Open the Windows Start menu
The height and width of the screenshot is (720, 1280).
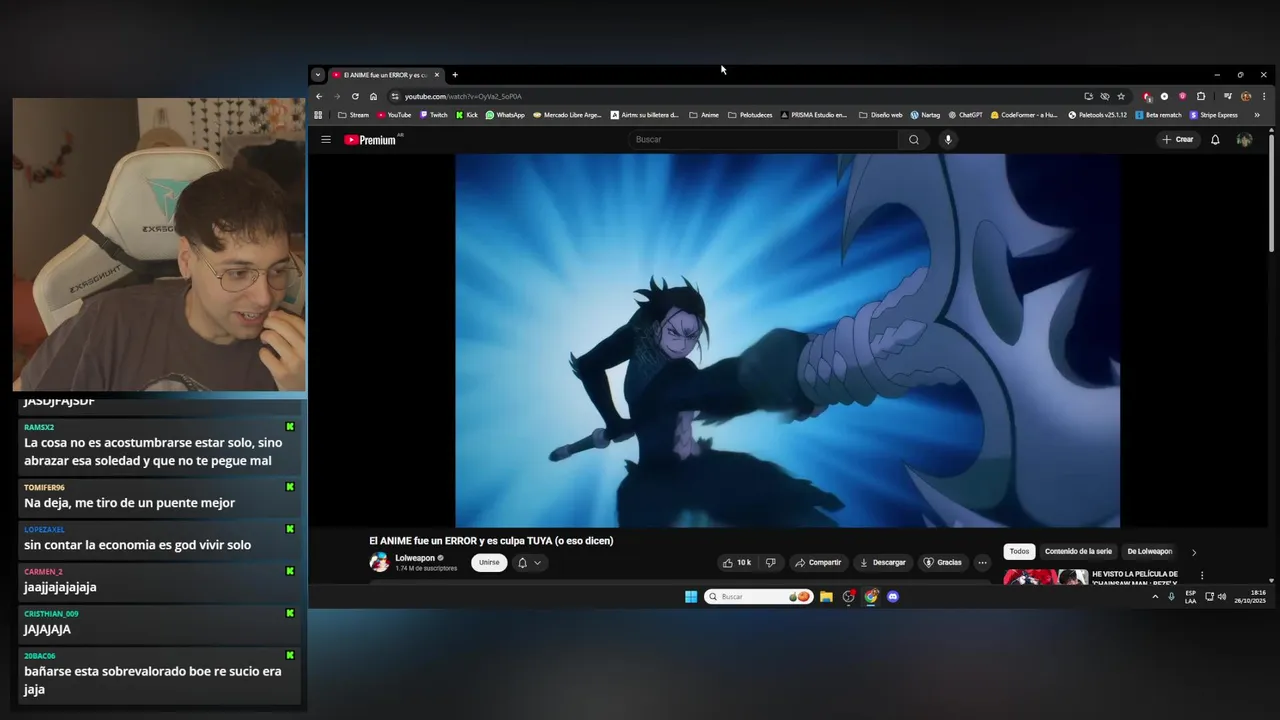point(691,597)
